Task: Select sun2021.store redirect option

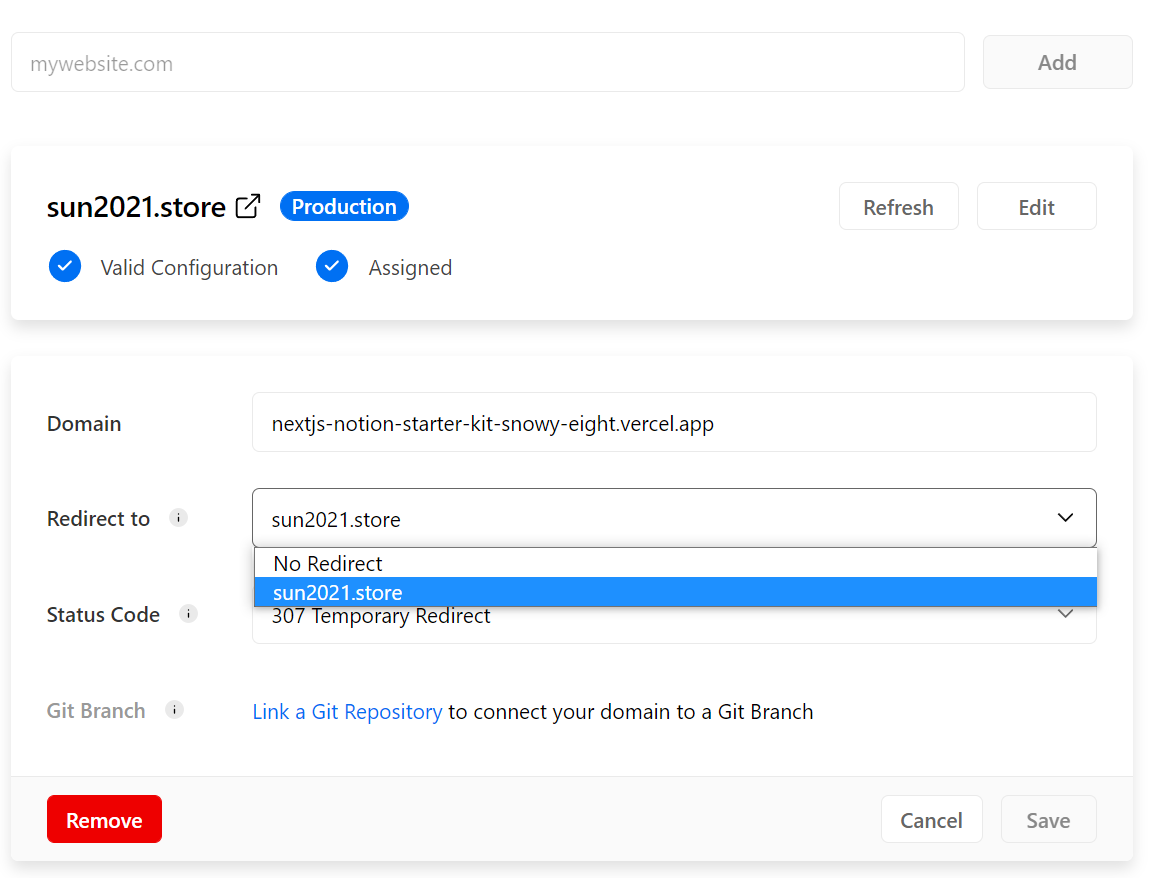Action: pyautogui.click(x=675, y=592)
